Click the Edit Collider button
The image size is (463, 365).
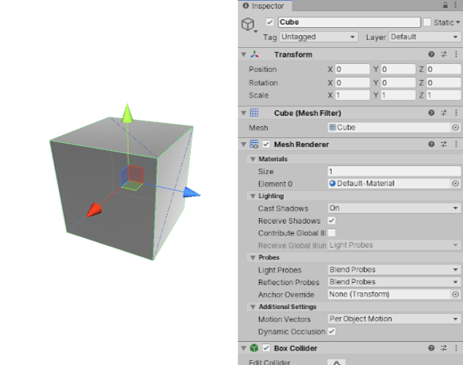point(337,362)
